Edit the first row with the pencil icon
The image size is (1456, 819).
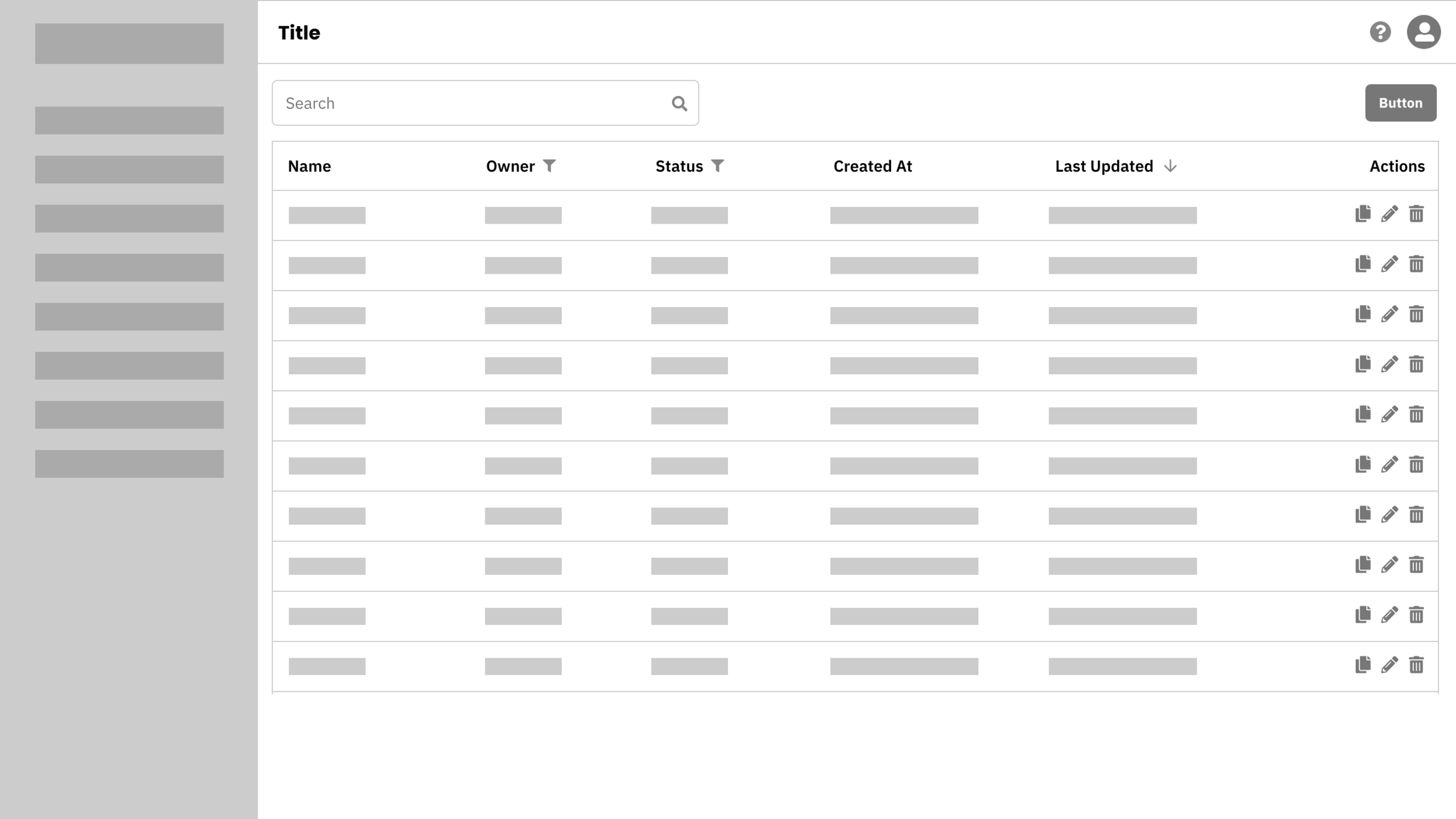[1390, 214]
